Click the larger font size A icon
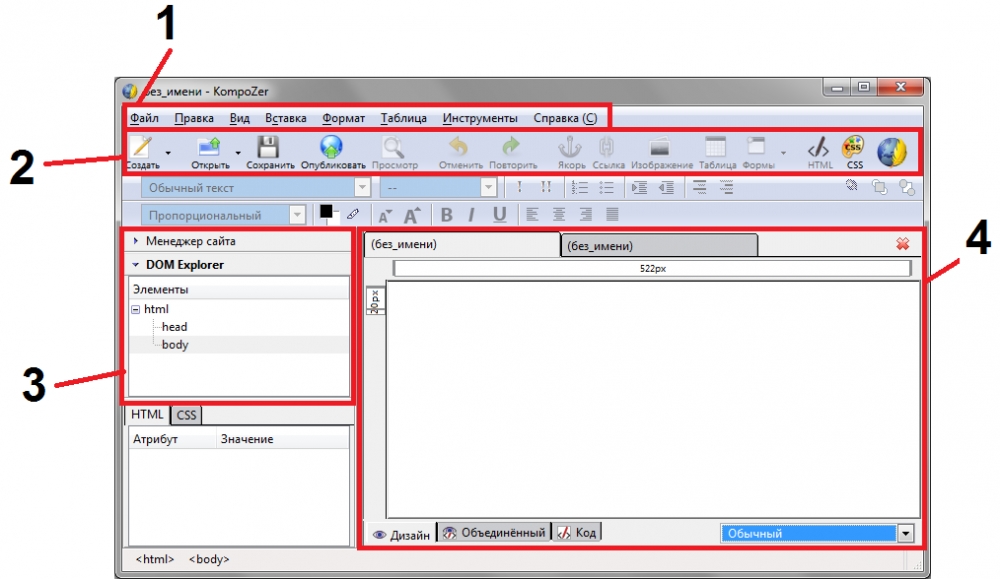The image size is (1000, 579). click(412, 215)
